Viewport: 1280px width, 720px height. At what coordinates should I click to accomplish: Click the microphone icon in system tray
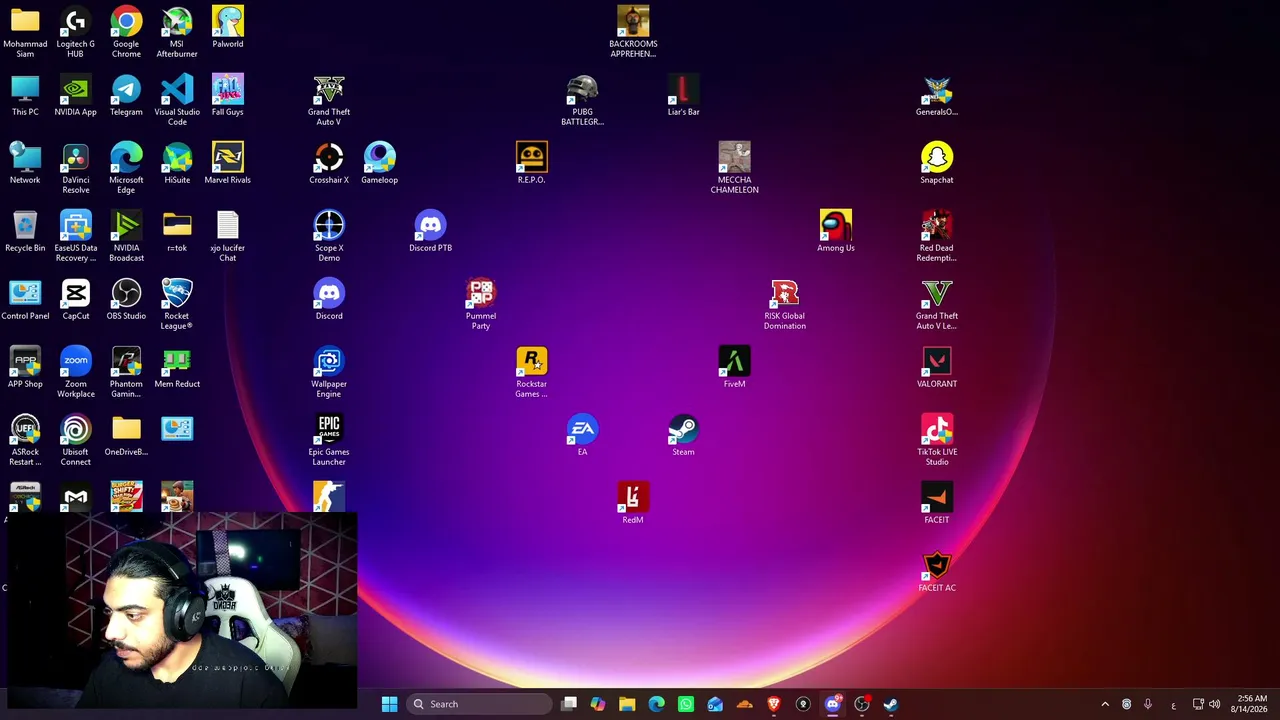[x=1148, y=704]
